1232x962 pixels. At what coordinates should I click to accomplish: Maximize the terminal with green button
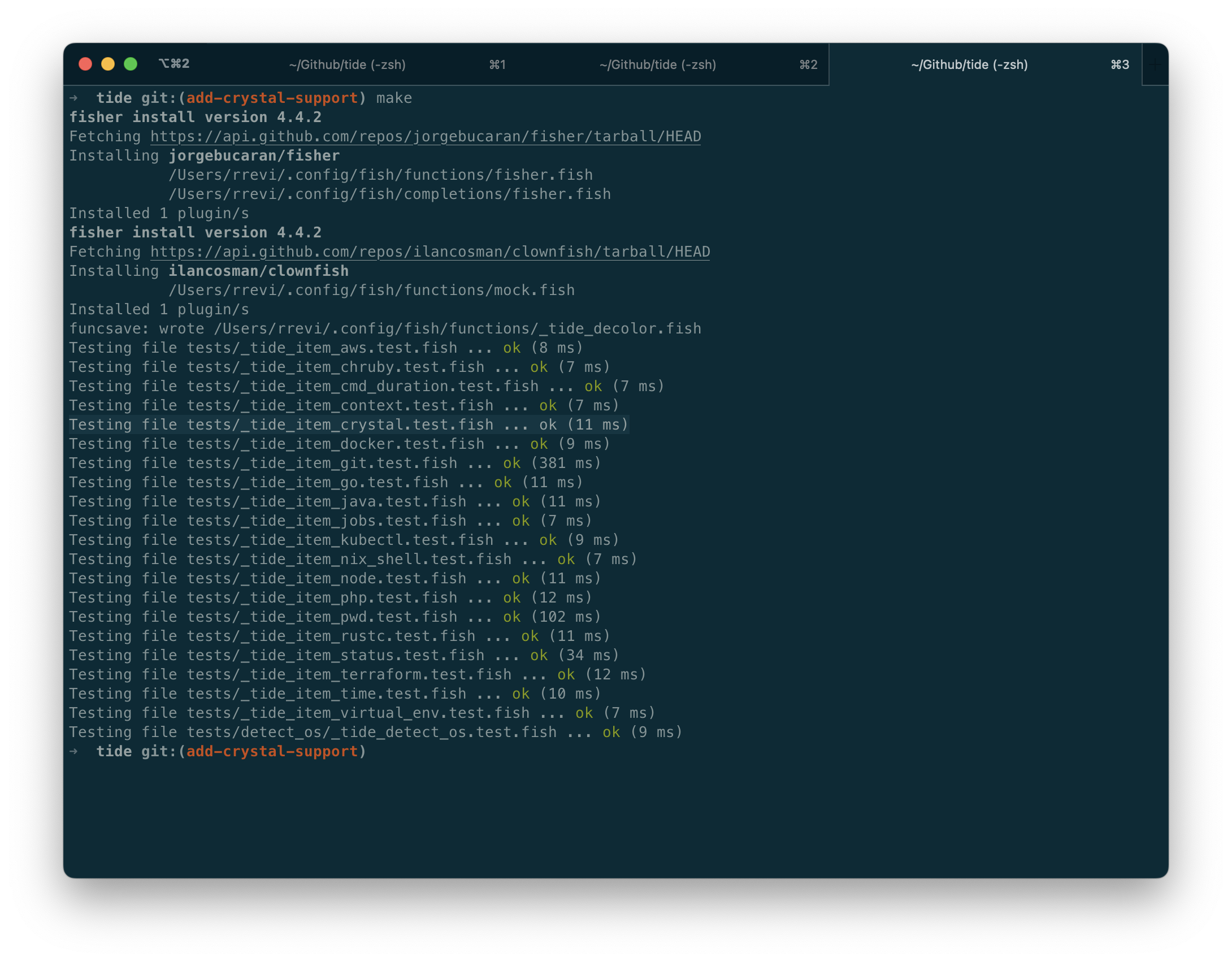131,64
